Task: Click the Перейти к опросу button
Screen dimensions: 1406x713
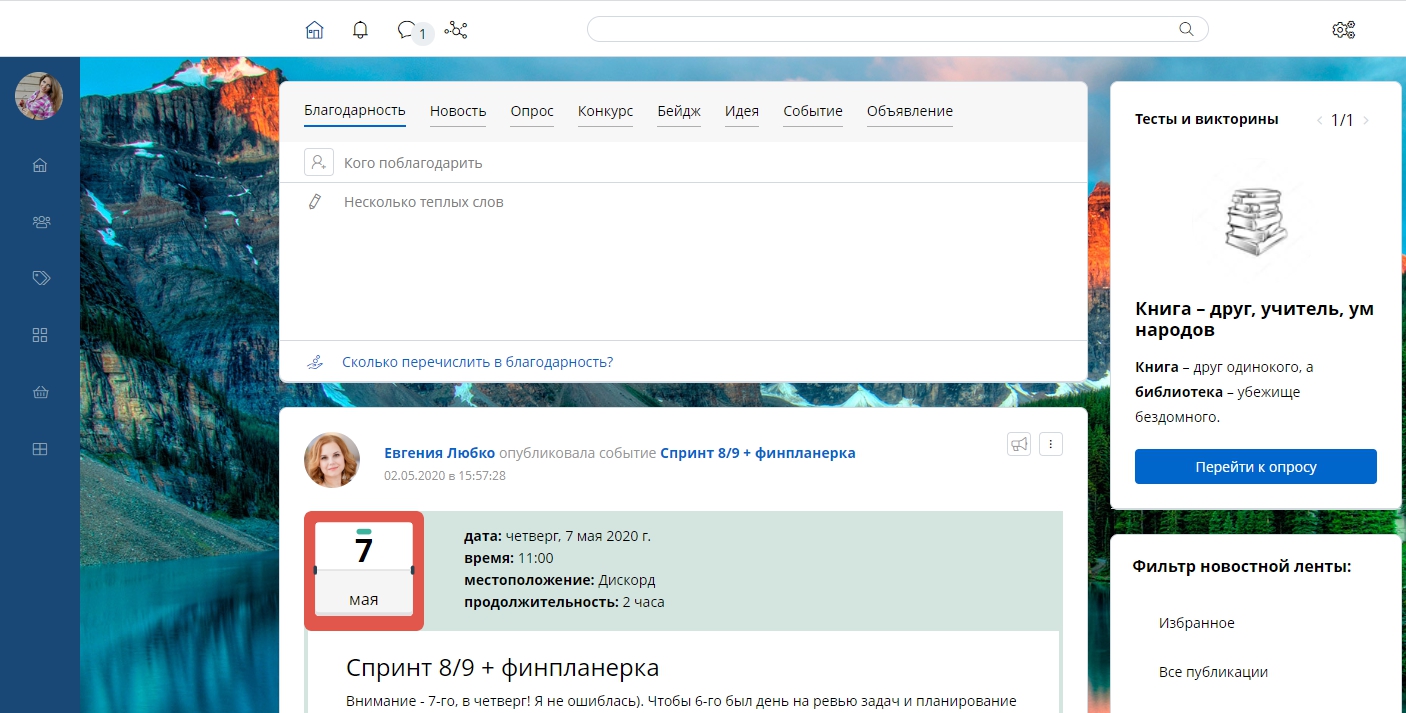Action: 1256,467
